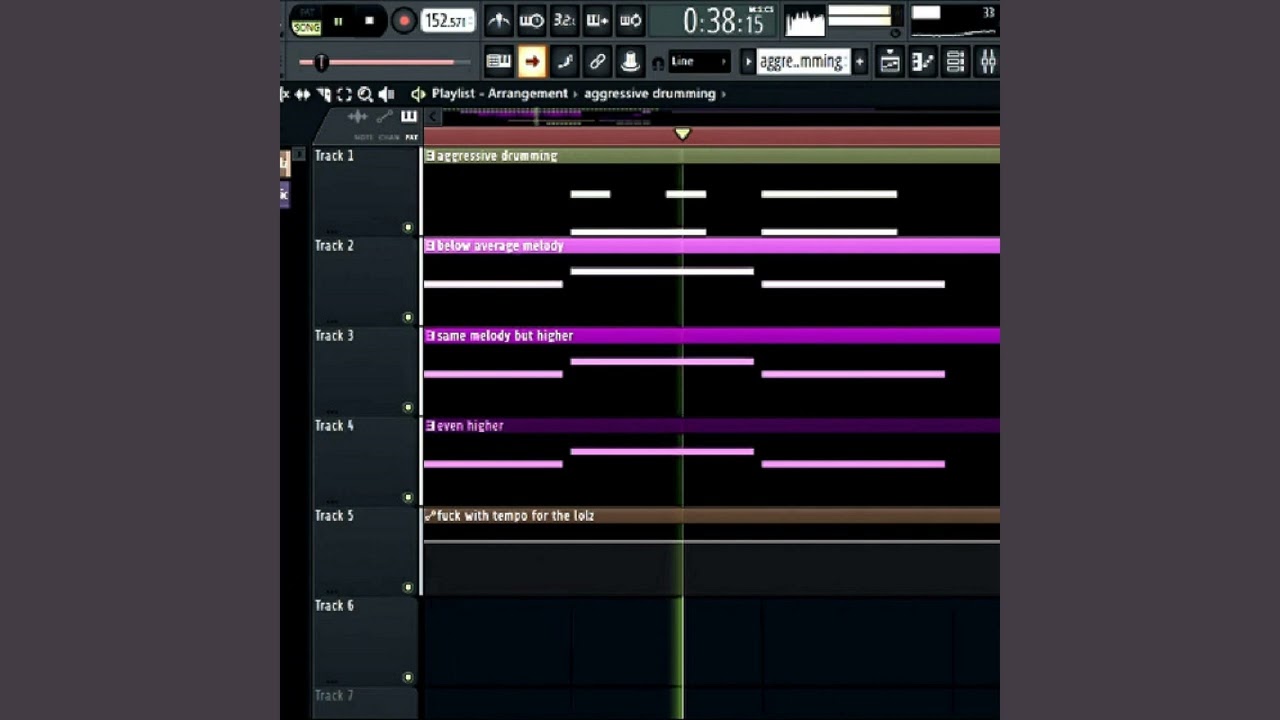Select the slip tool icon in Playlist toolbar

coord(303,94)
